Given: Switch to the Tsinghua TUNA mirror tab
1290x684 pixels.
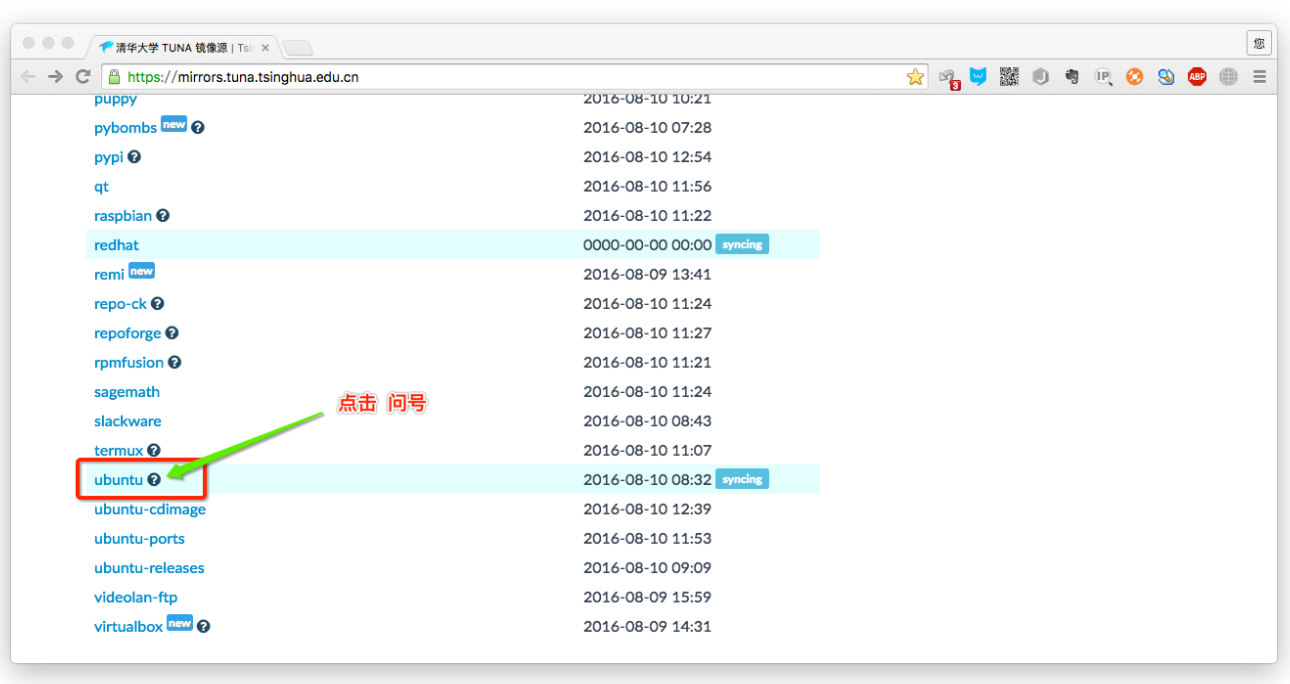Looking at the screenshot, I should [165, 45].
